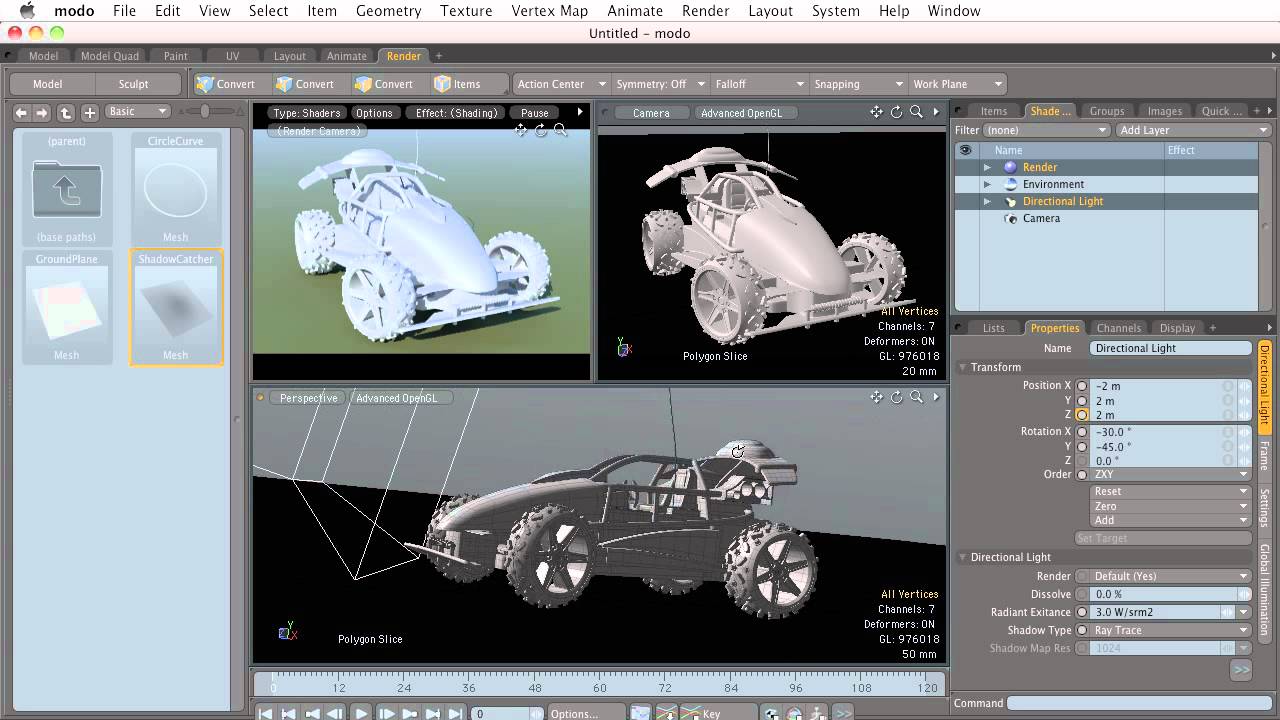Open the Basic preset size dropdown
This screenshot has height=720, width=1280.
click(138, 112)
